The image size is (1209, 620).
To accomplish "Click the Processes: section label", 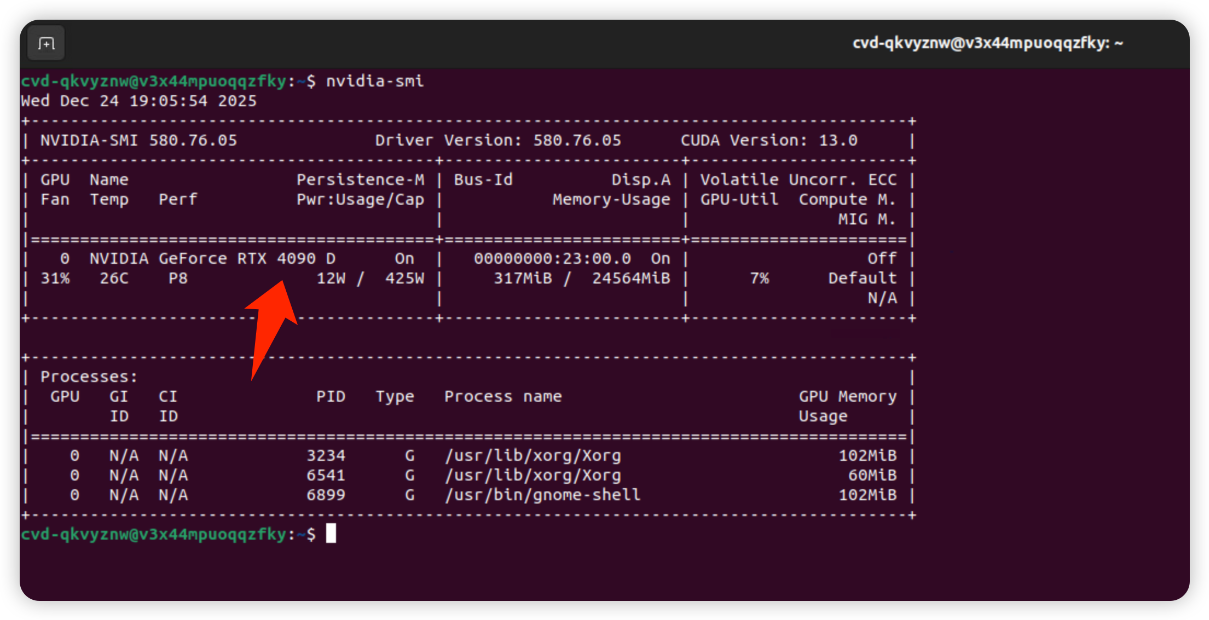I will (89, 377).
